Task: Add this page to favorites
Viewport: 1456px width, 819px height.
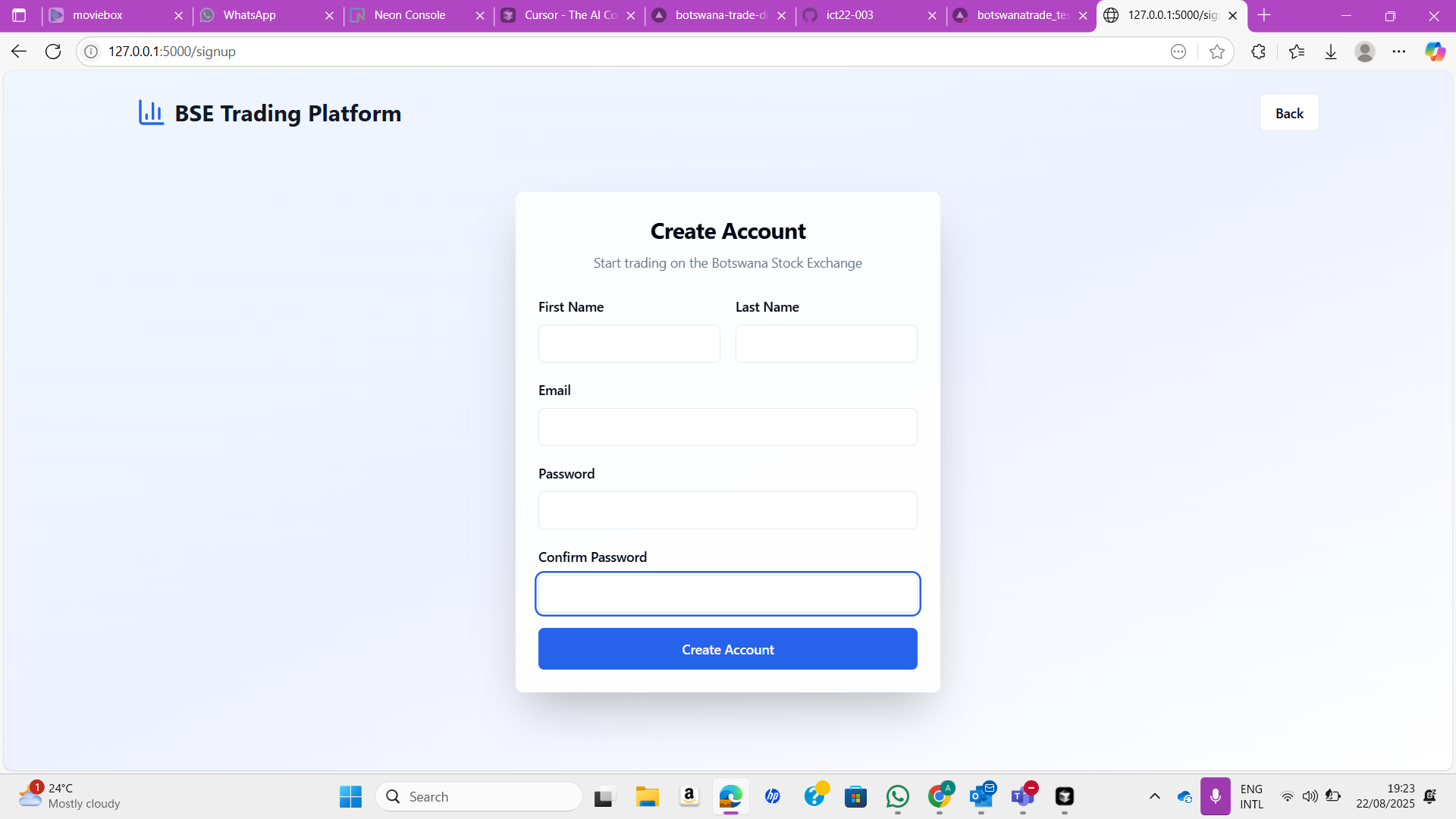Action: tap(1216, 52)
